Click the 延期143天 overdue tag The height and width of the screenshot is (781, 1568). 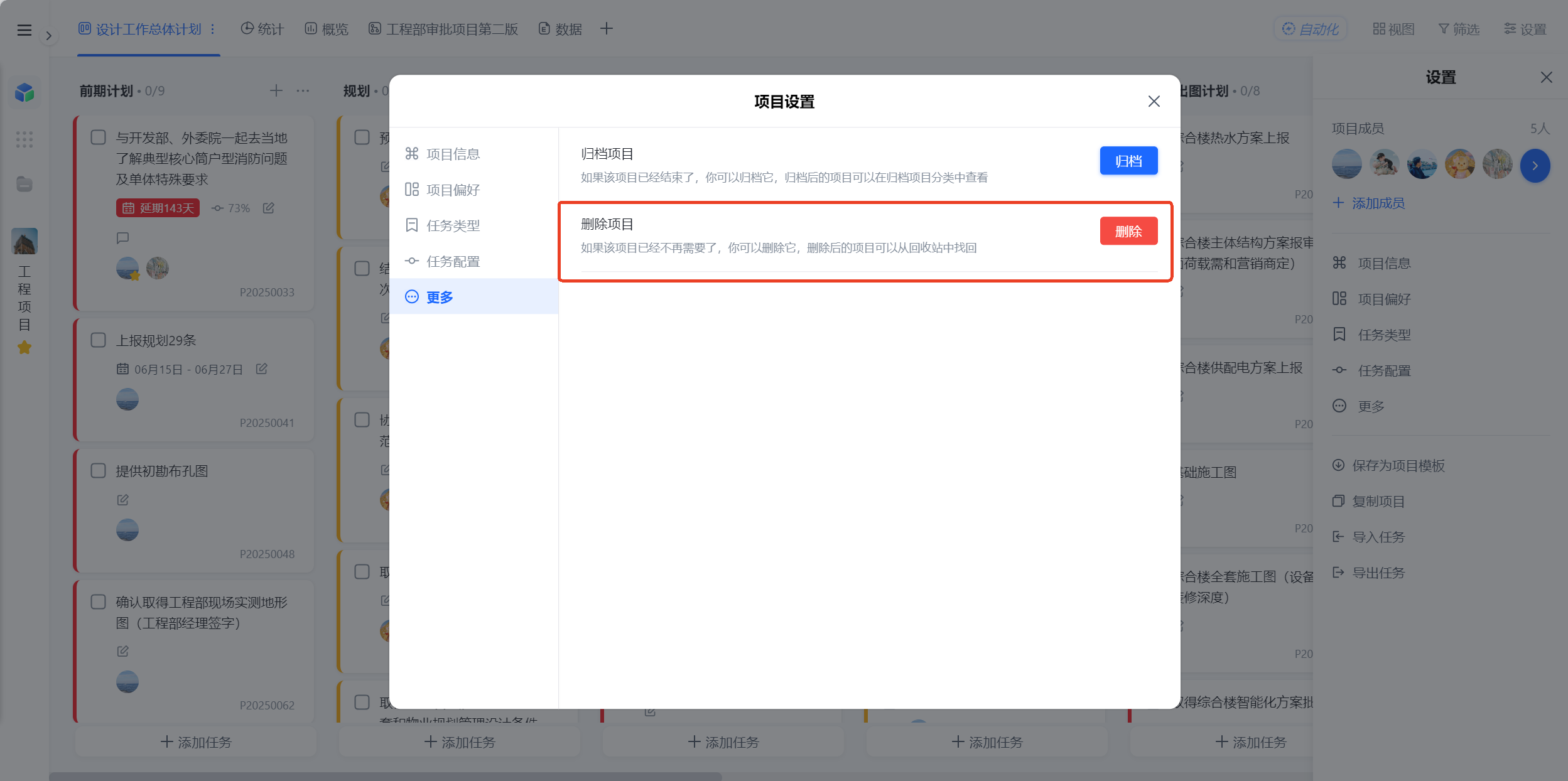pyautogui.click(x=158, y=208)
